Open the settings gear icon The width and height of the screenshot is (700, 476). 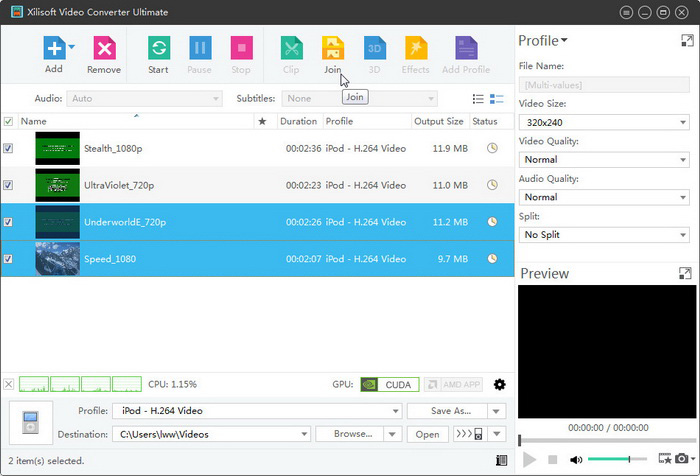pos(500,384)
